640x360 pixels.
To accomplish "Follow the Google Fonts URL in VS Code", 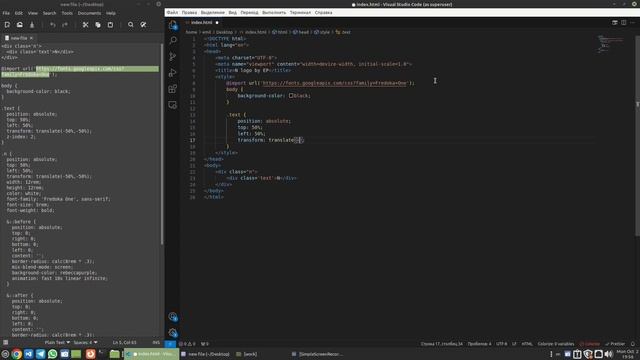I will [x=334, y=83].
